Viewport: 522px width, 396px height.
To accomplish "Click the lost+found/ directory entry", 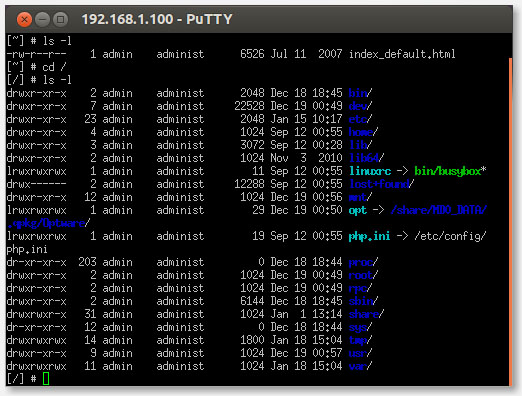I will coord(381,184).
